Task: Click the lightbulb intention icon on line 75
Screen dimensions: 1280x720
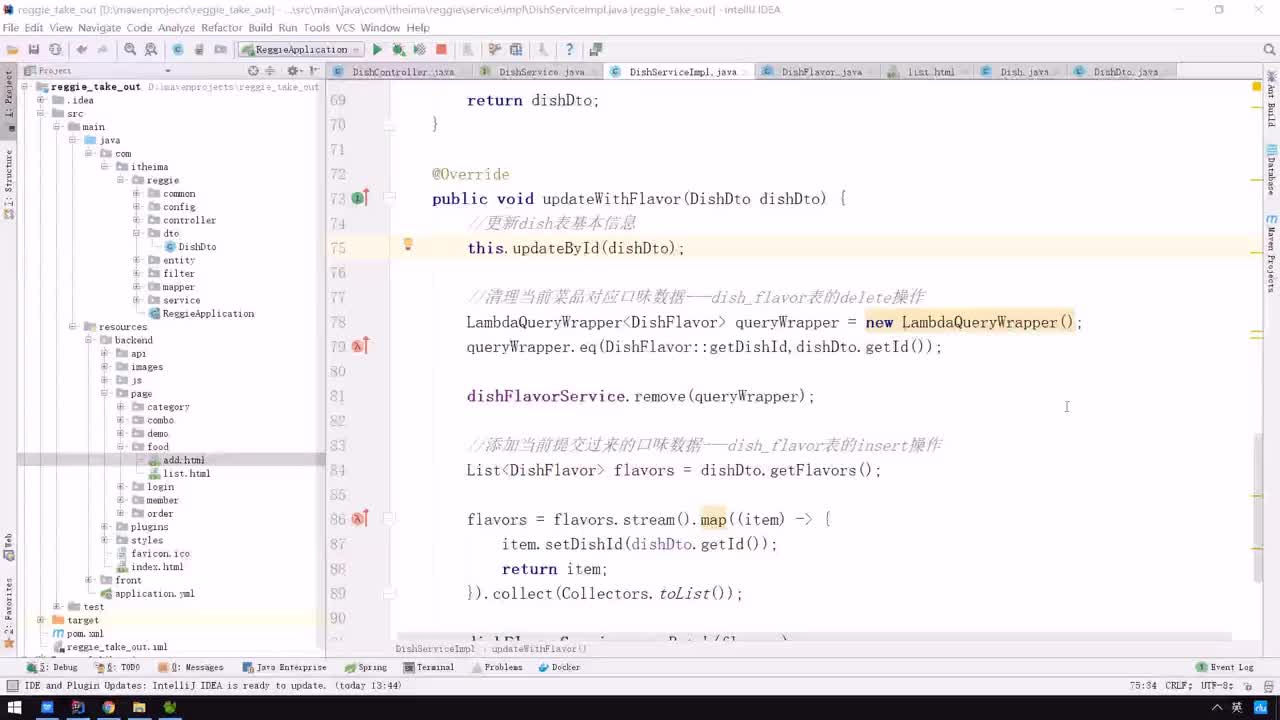Action: click(408, 244)
